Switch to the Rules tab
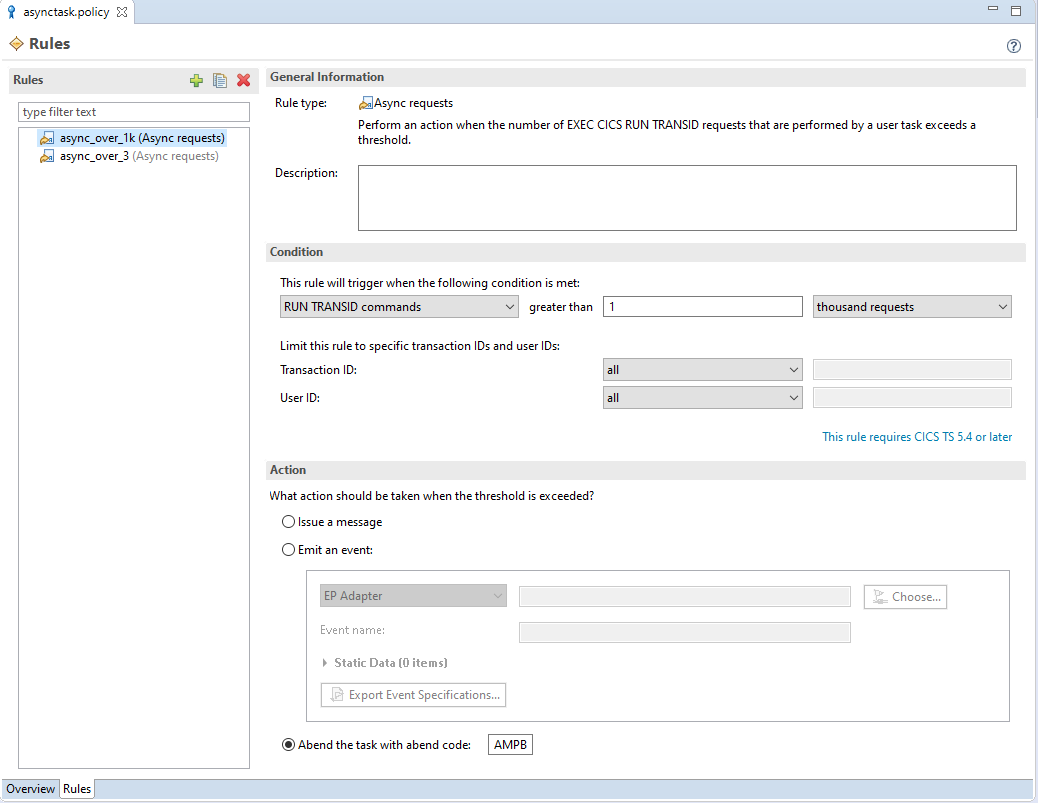 point(76,788)
